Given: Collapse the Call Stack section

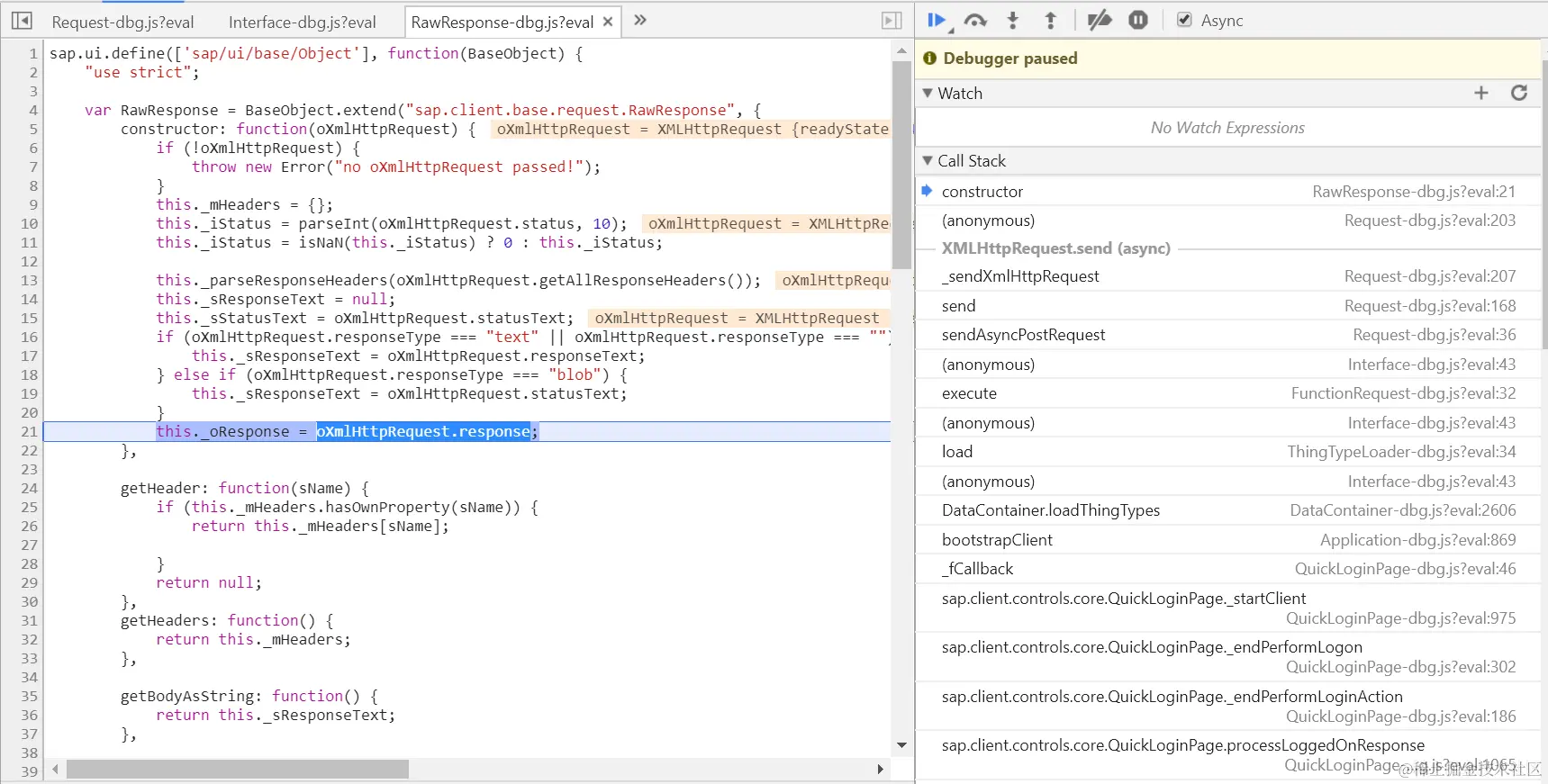Looking at the screenshot, I should (928, 160).
